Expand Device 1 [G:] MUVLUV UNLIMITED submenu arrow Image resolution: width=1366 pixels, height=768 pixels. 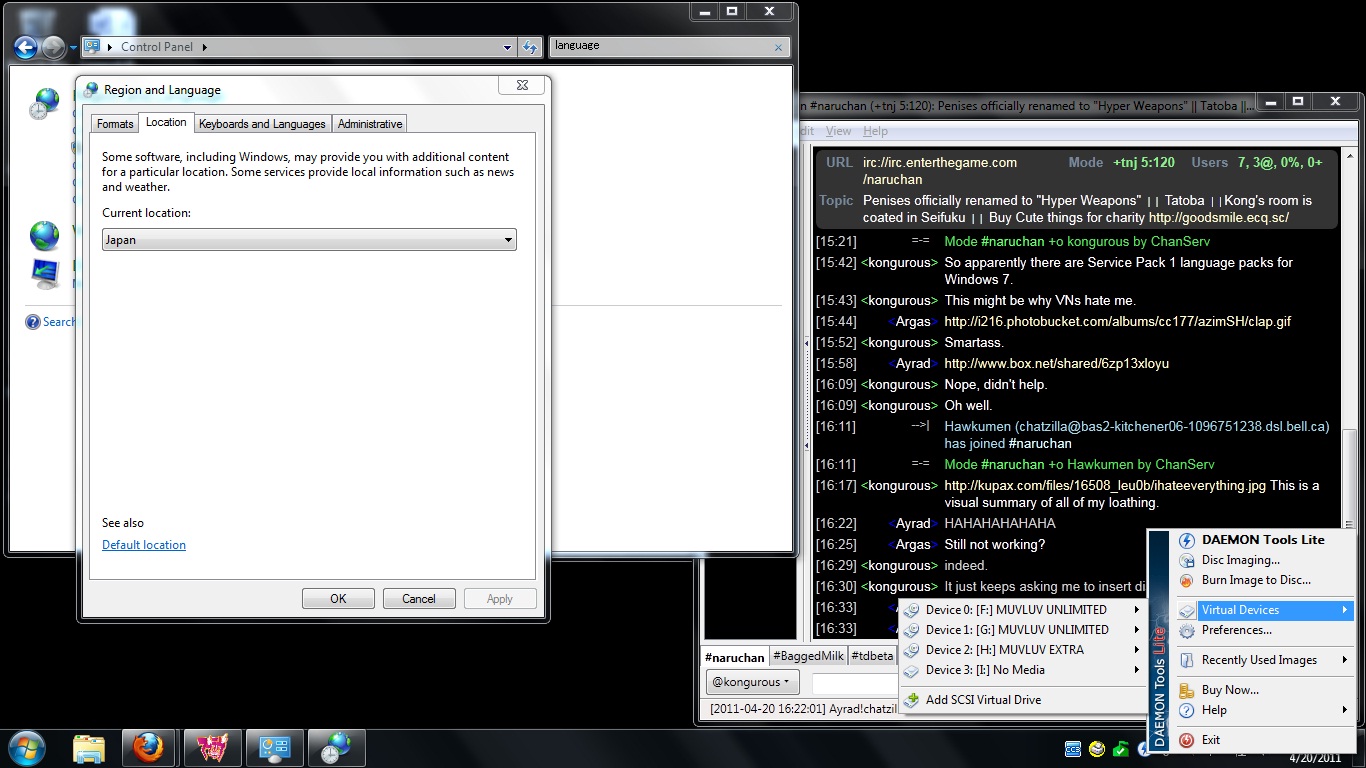tap(1137, 630)
